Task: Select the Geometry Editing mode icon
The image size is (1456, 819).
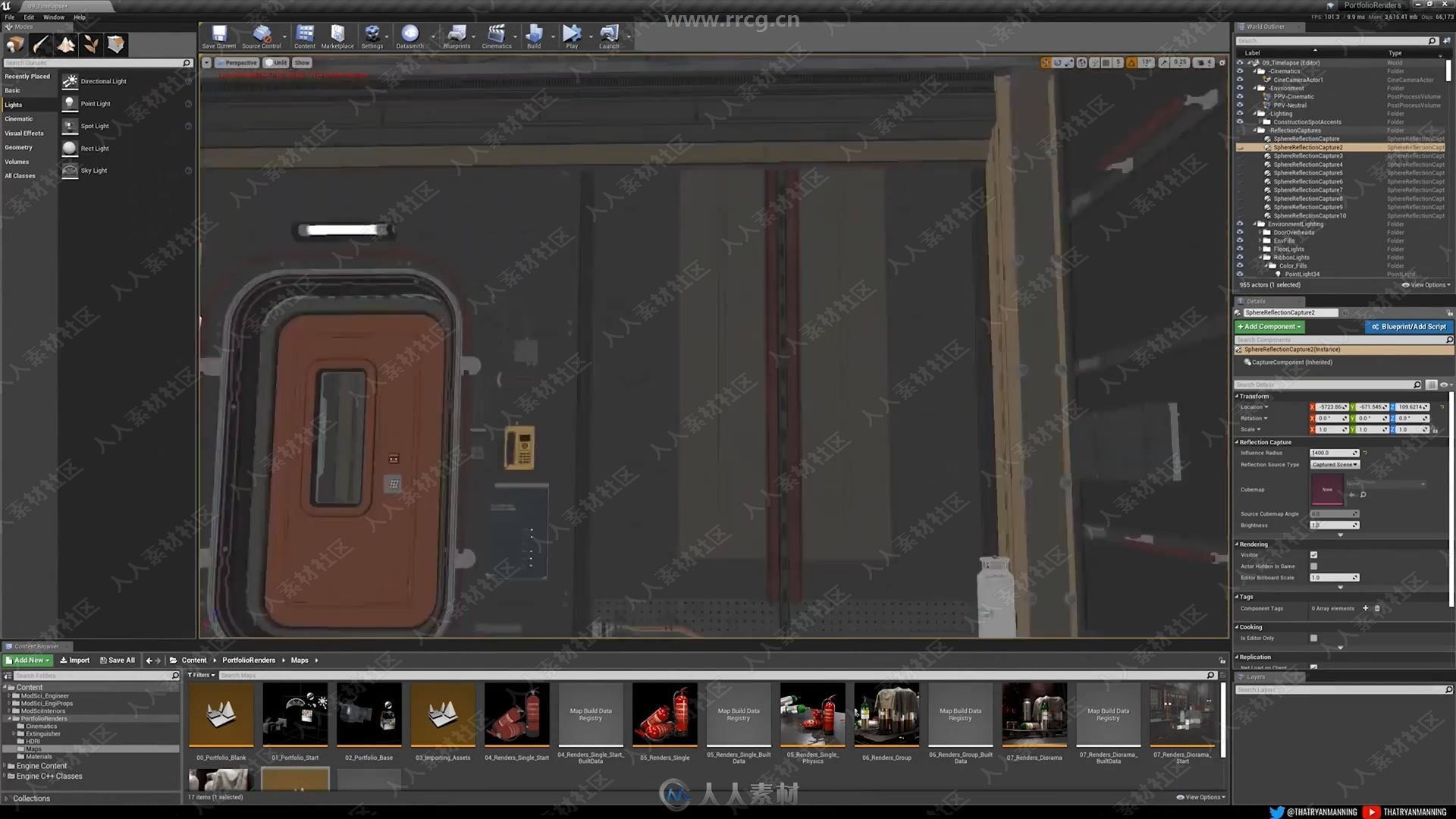Action: point(116,45)
